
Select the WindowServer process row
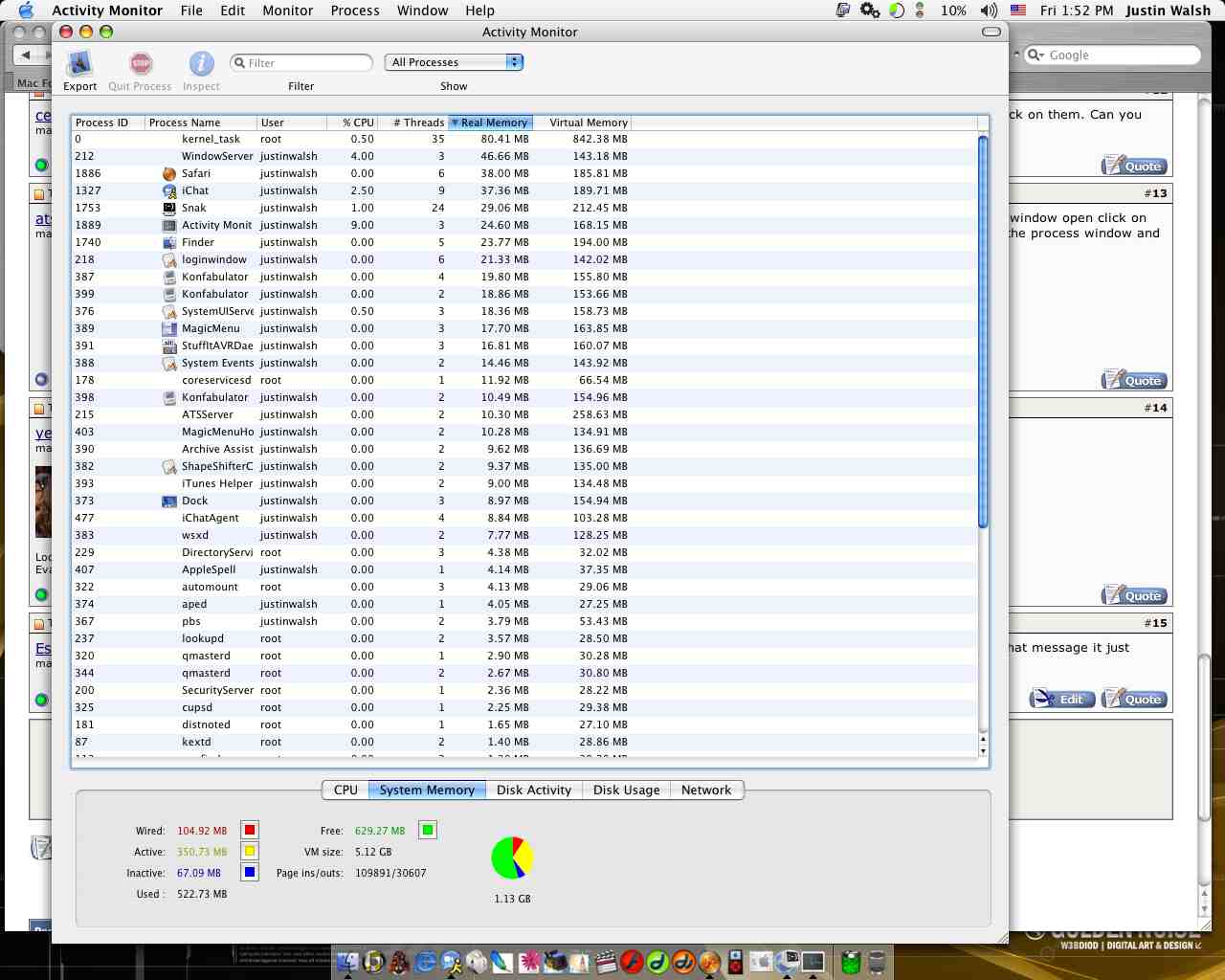click(524, 157)
